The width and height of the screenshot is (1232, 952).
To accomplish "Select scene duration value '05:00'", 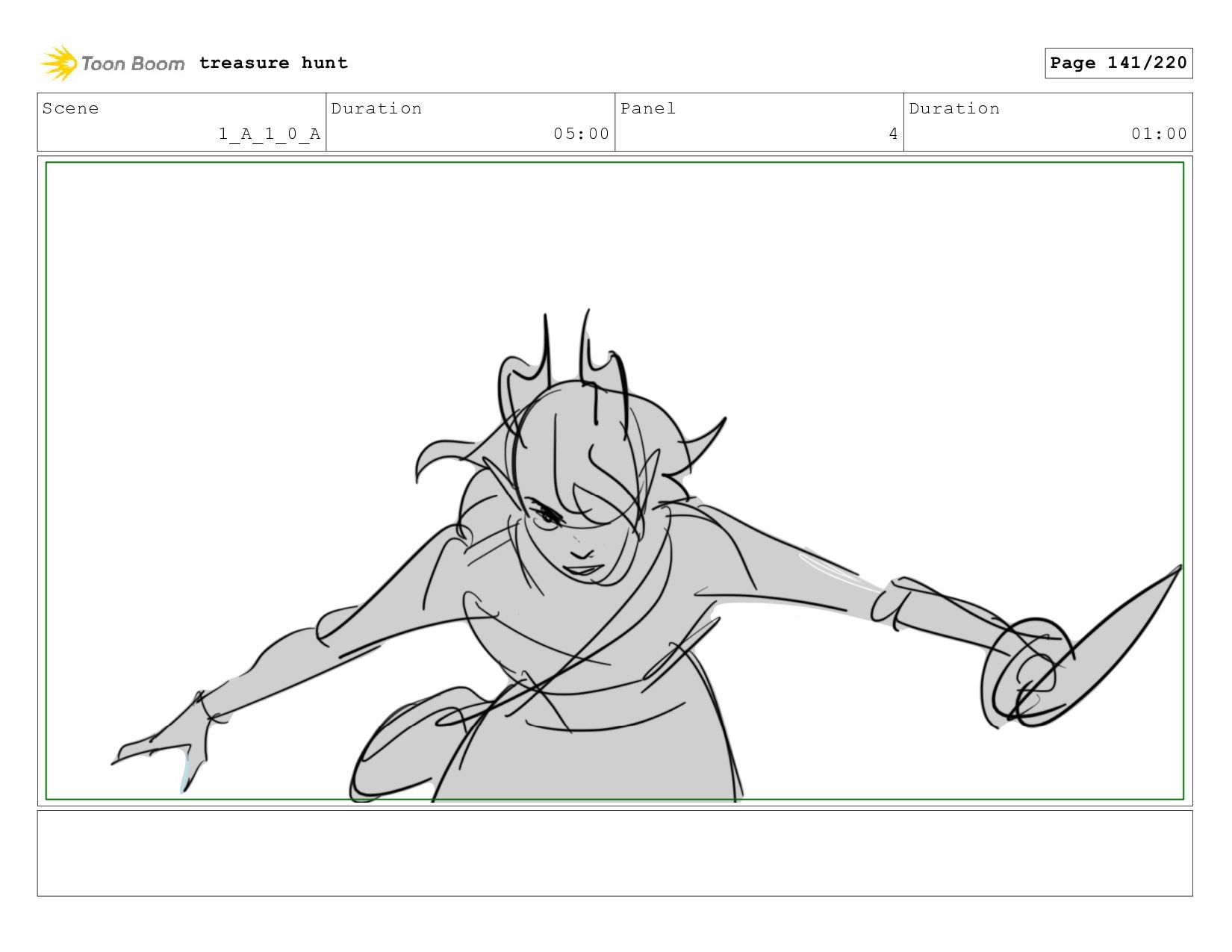I will pos(581,134).
